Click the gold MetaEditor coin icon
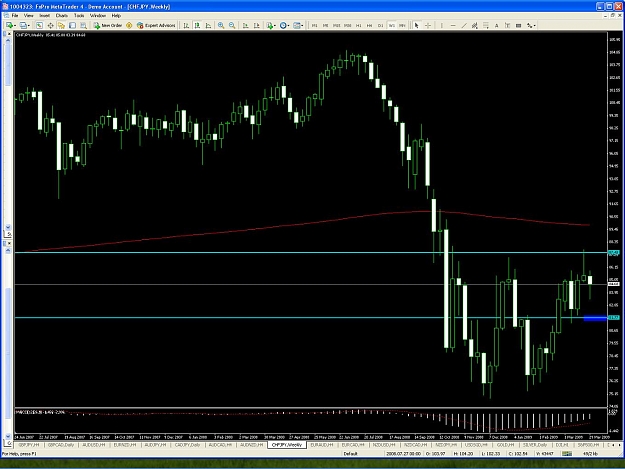The height and width of the screenshot is (469, 625). point(129,26)
